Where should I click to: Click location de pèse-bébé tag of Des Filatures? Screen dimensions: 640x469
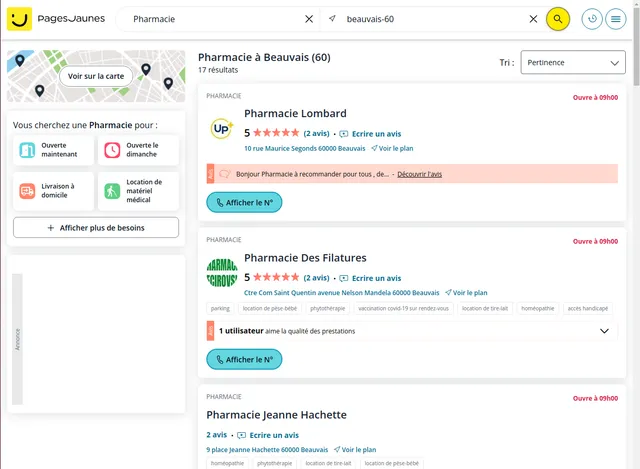pos(270,309)
